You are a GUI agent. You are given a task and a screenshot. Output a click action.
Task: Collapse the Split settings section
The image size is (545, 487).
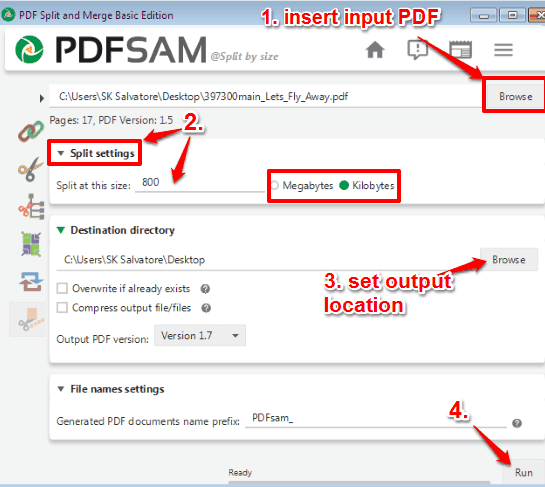tap(61, 153)
